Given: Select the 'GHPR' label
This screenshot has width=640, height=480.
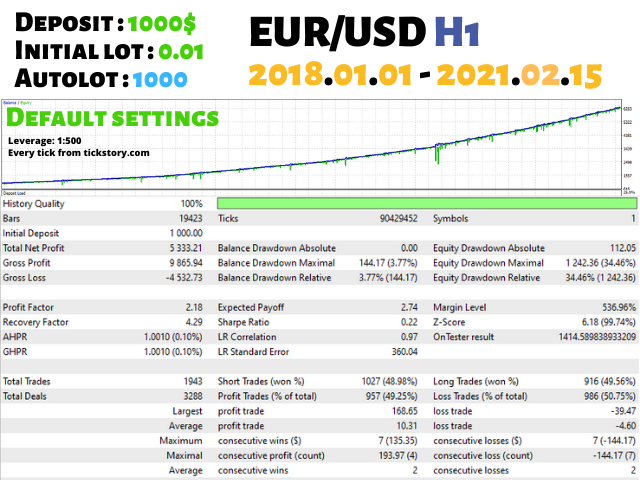Looking at the screenshot, I should click(15, 352).
